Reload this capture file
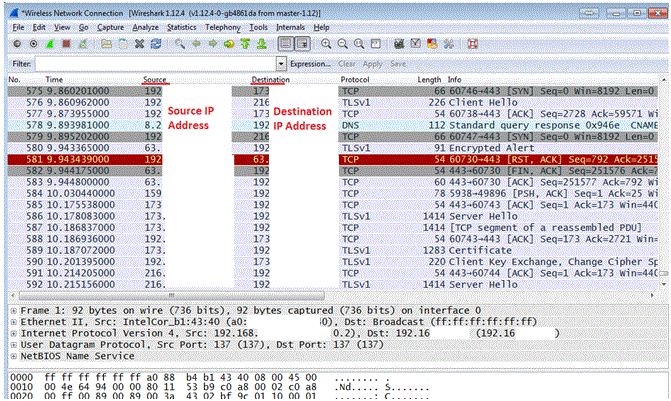 click(156, 44)
